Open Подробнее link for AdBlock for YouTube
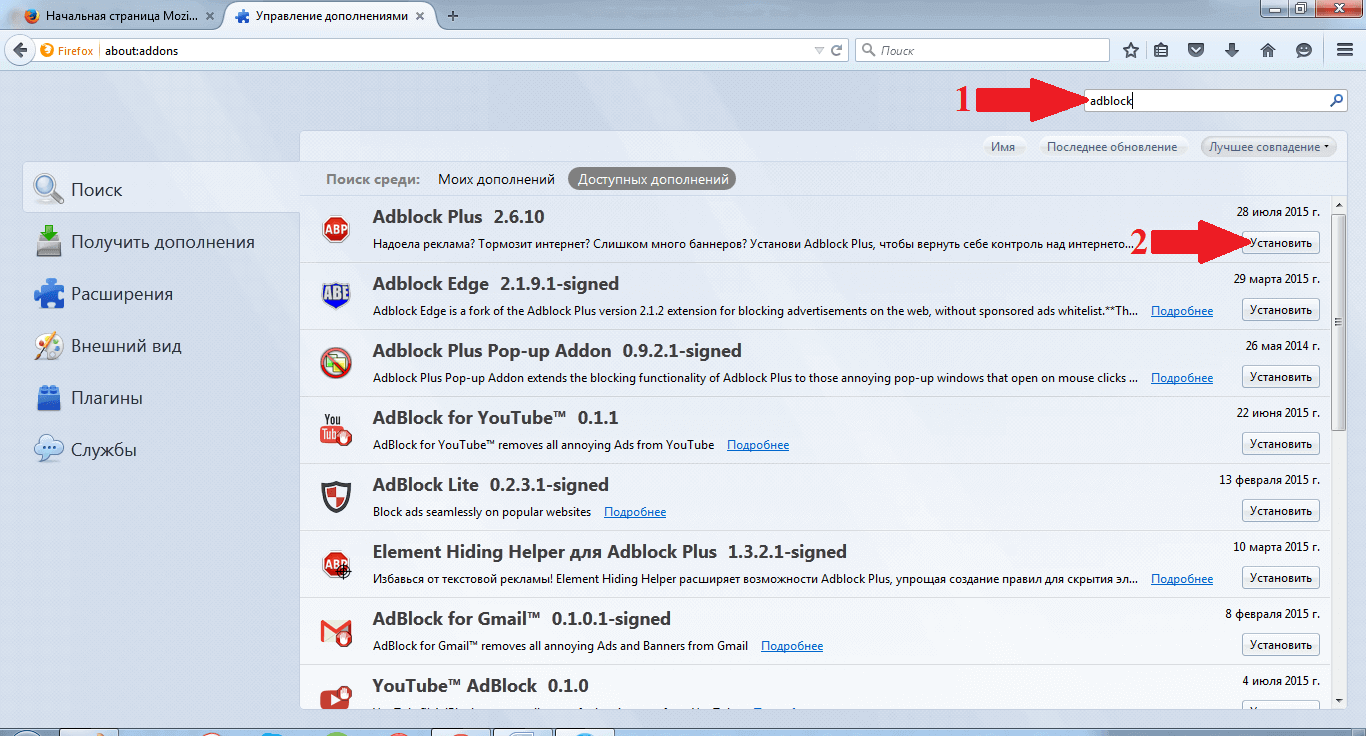The height and width of the screenshot is (736, 1366). [758, 445]
